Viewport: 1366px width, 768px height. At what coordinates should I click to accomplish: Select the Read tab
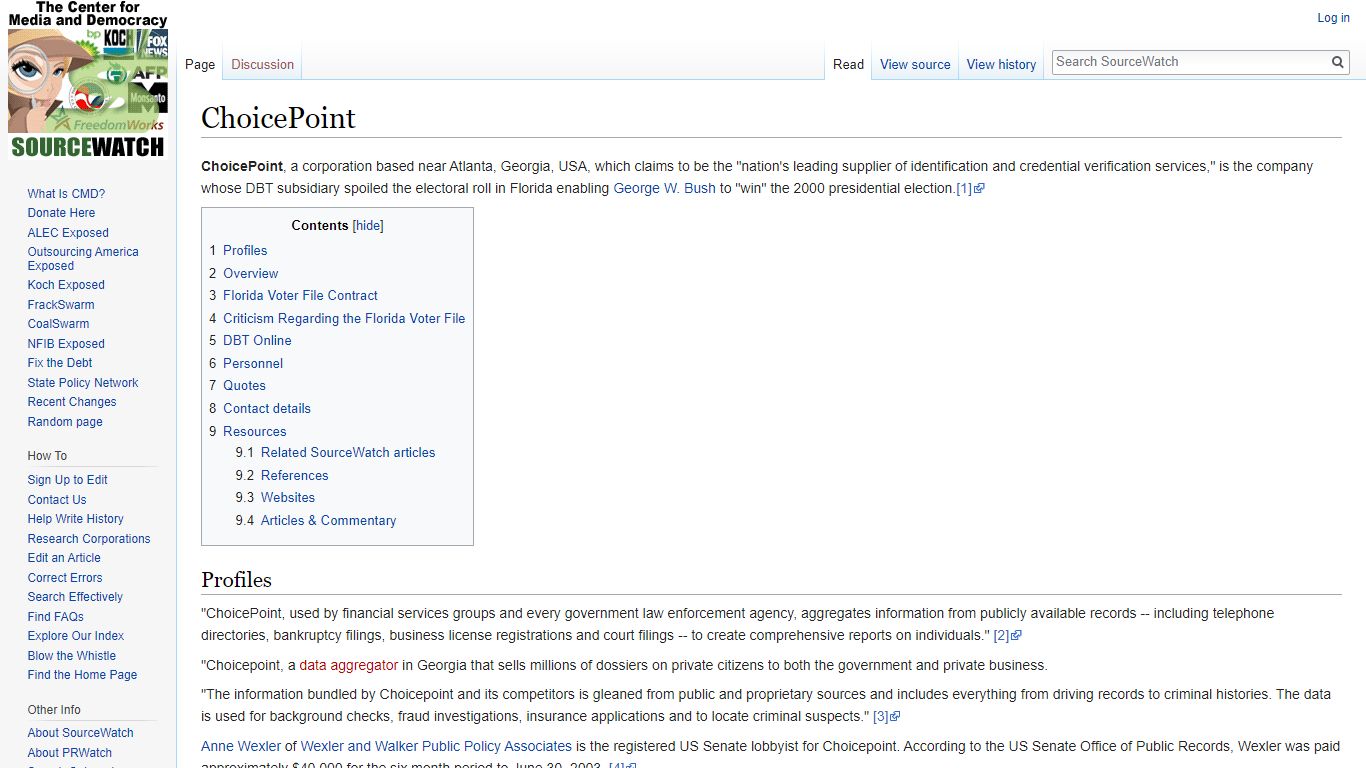tap(848, 64)
